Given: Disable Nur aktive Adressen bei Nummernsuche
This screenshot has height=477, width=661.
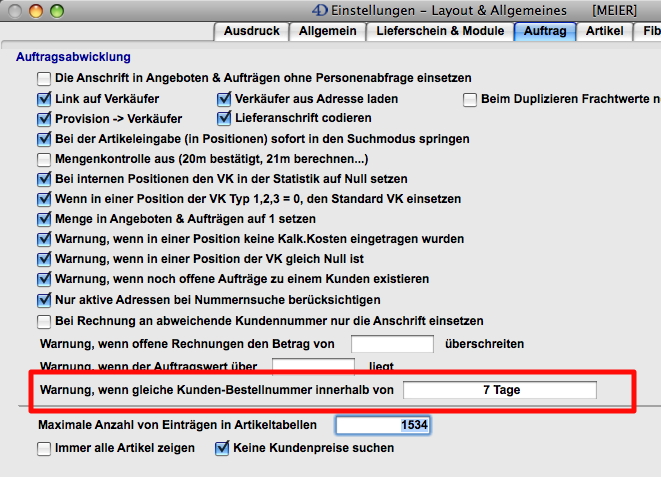Looking at the screenshot, I should pyautogui.click(x=44, y=301).
